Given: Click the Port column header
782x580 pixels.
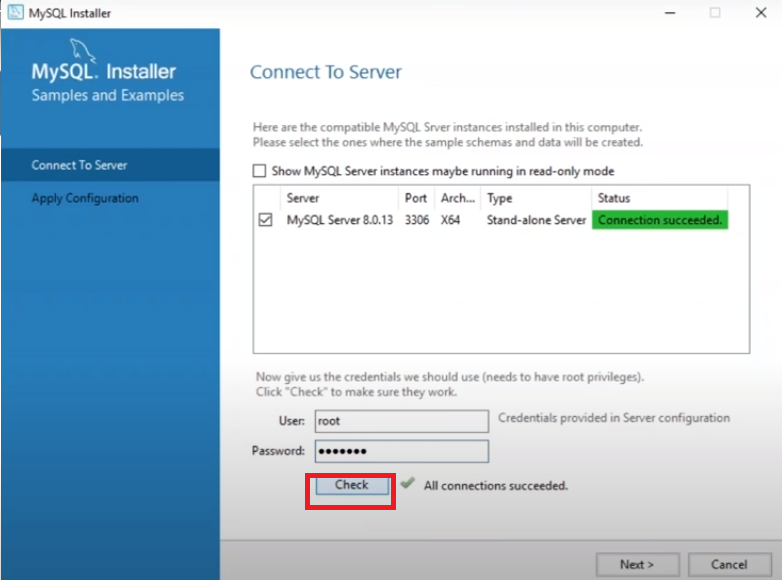Looking at the screenshot, I should pos(416,198).
